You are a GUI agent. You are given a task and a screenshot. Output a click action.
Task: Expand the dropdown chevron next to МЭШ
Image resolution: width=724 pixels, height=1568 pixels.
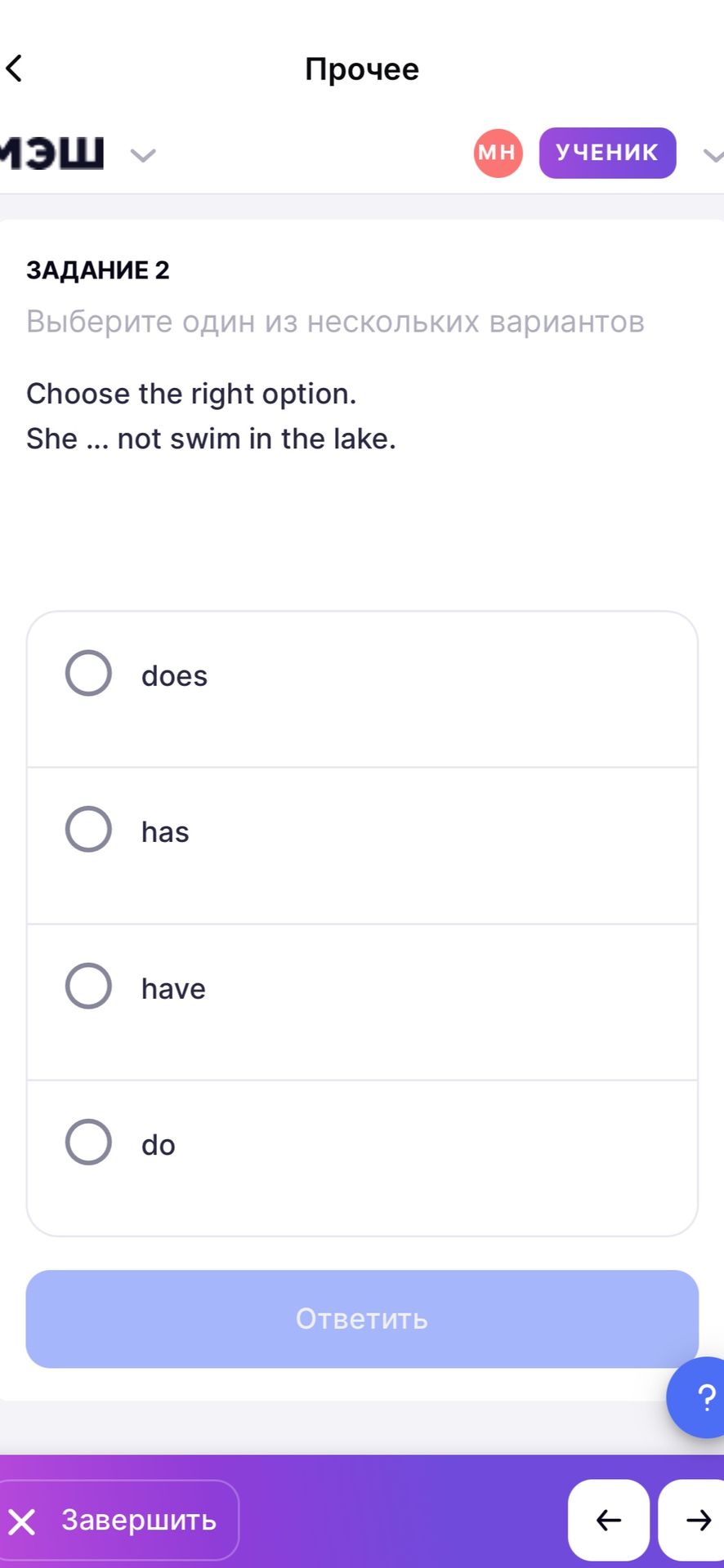[x=143, y=154]
